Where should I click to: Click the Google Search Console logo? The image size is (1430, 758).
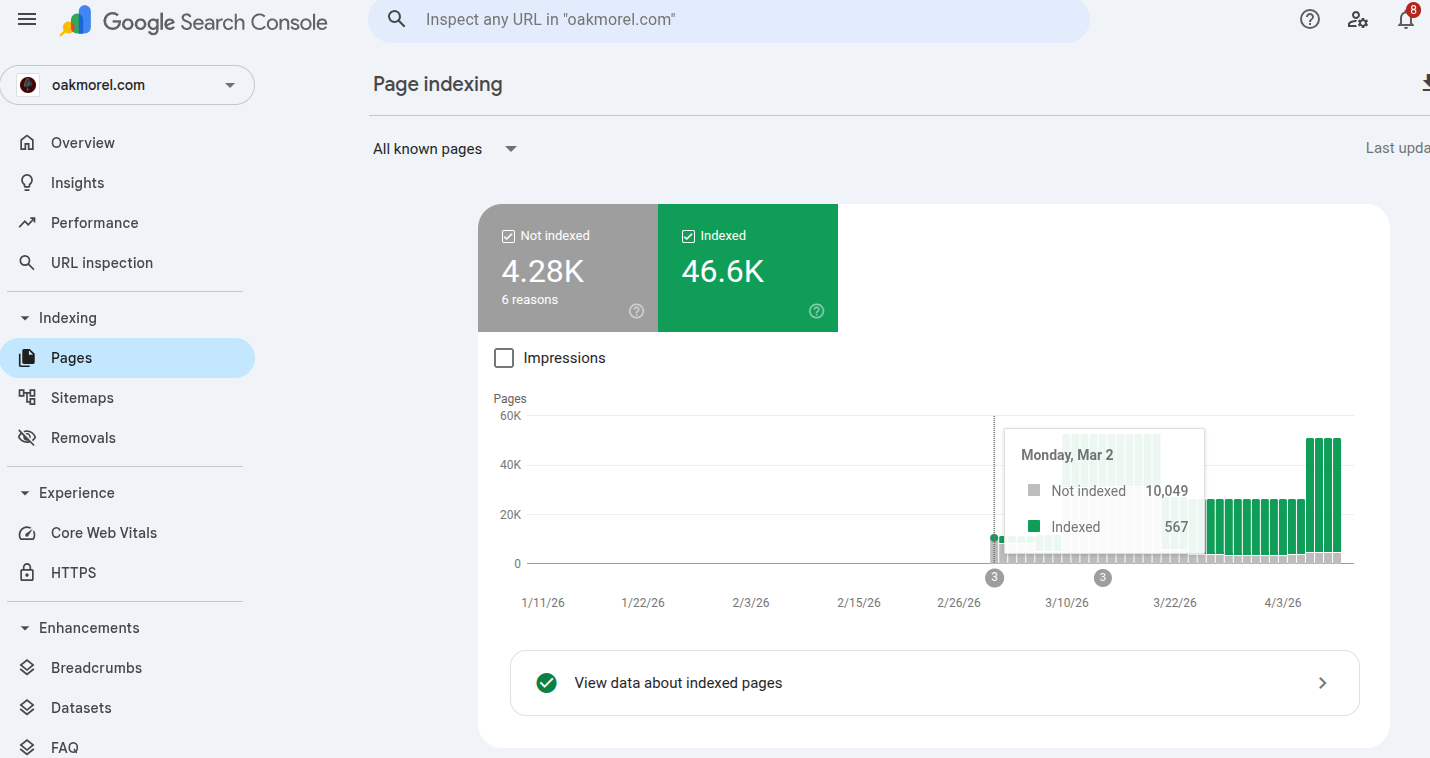[194, 21]
